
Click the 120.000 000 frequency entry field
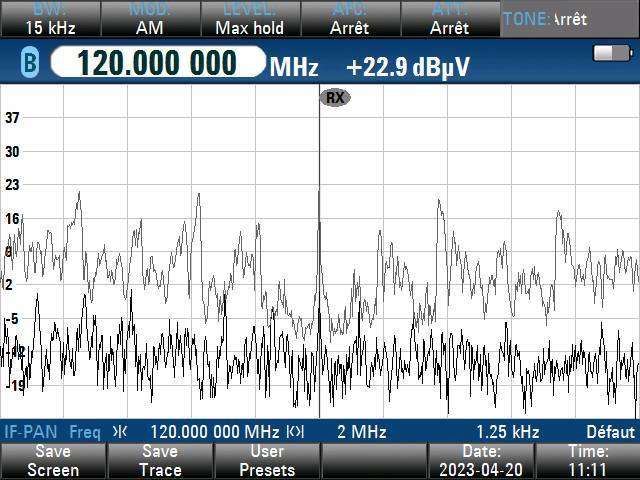[x=156, y=64]
